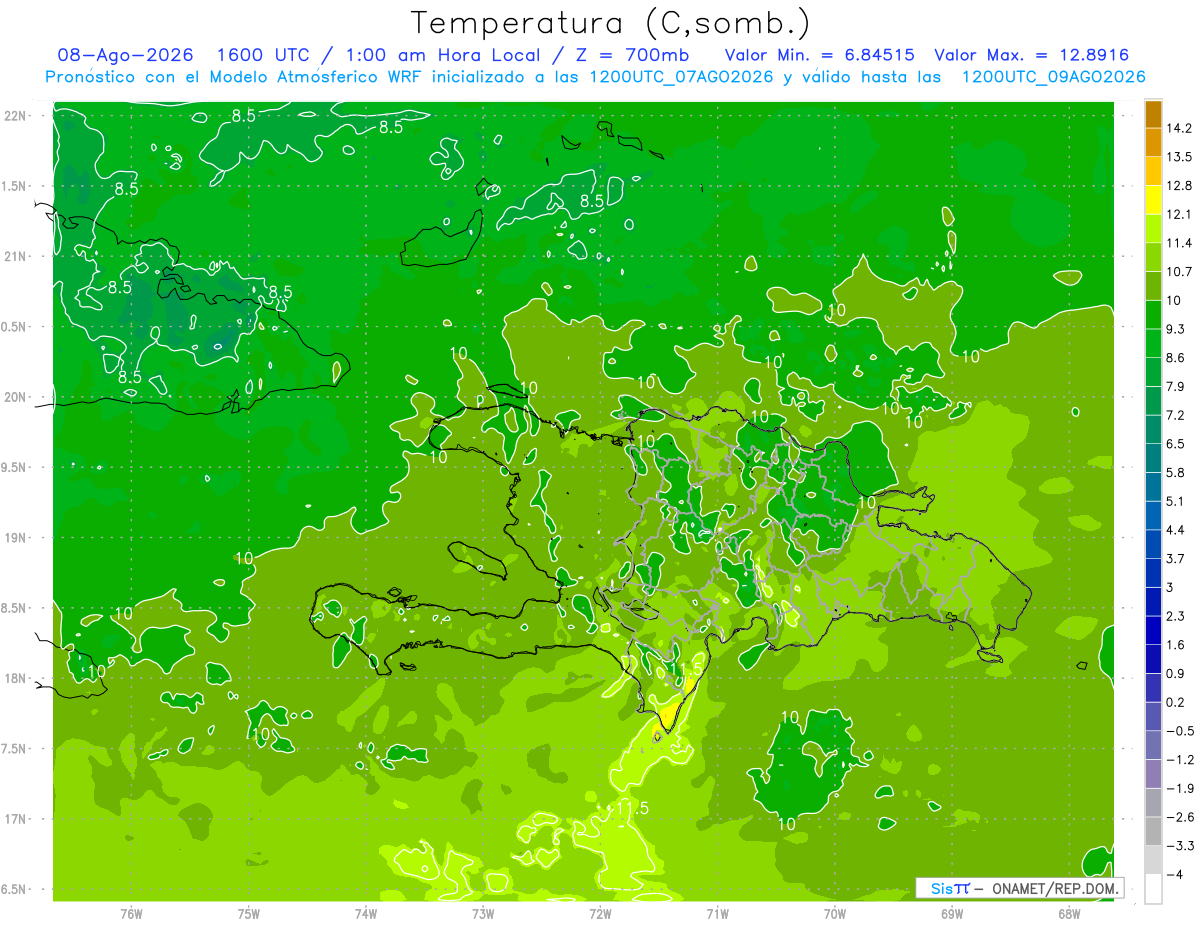Click the '-4' colorbar value

coord(1175,875)
